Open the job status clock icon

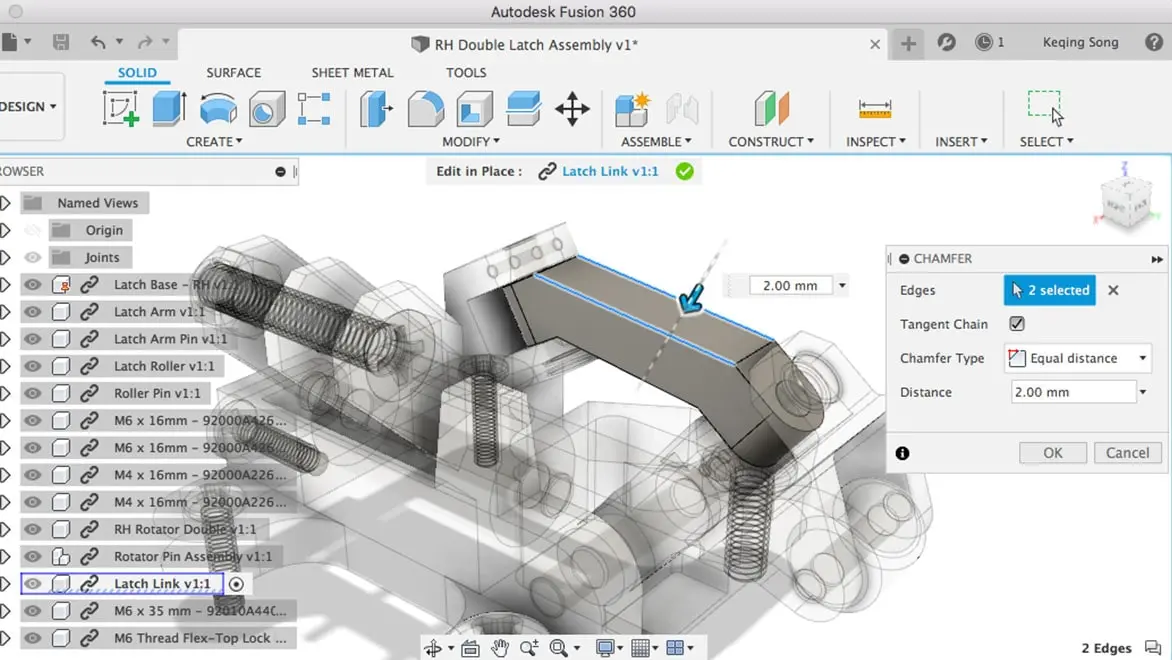coord(984,43)
